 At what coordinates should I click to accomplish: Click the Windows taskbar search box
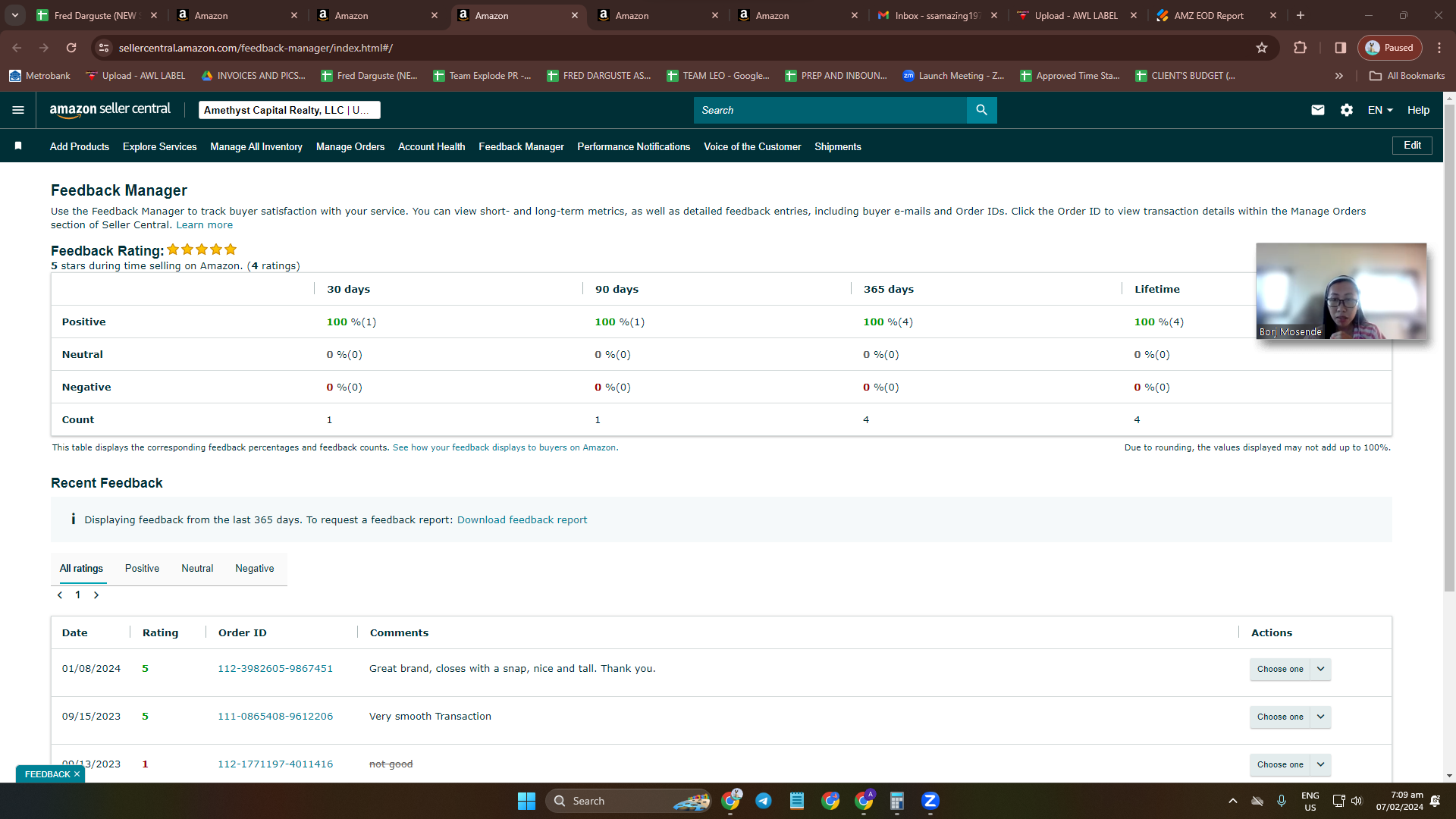click(629, 801)
